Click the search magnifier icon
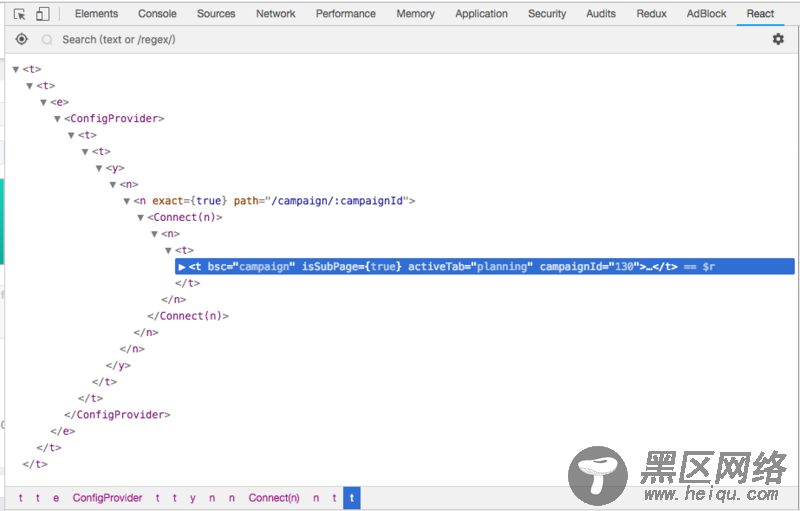800x511 pixels. coord(47,40)
